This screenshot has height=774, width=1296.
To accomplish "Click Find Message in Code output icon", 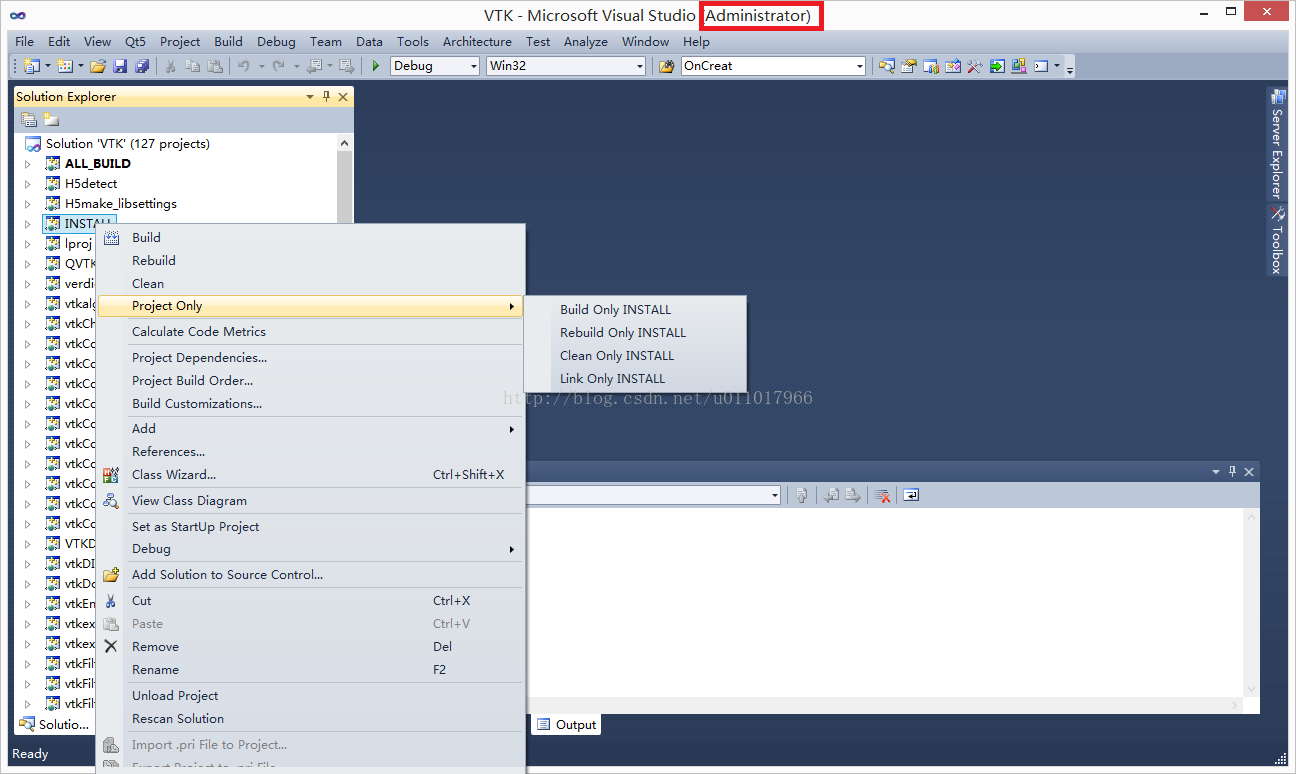I will tap(802, 495).
